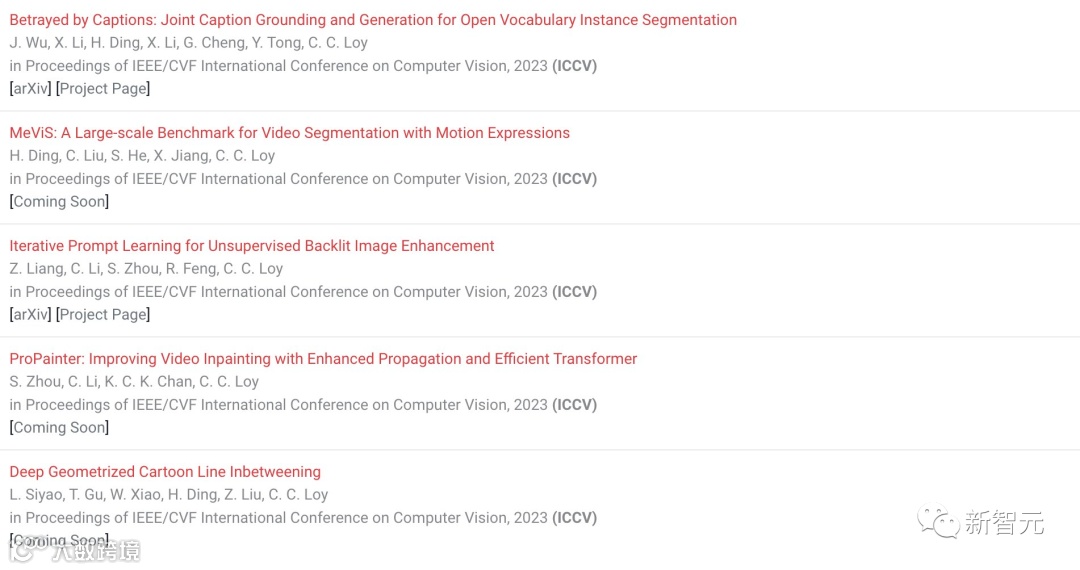Click the author list L. Siyao, T. Gu
The image size is (1080, 570).
coord(168,494)
